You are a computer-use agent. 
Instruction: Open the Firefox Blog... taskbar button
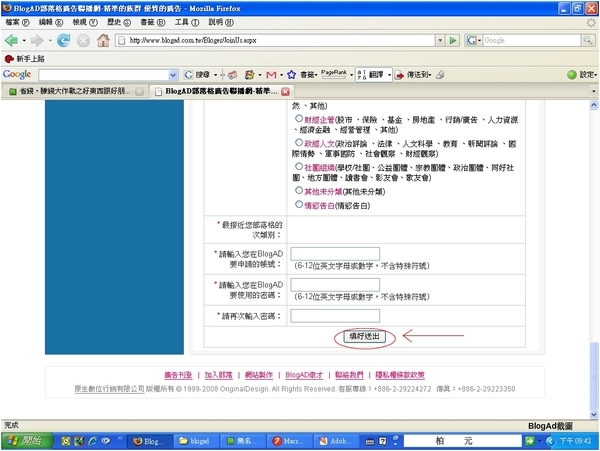click(x=148, y=441)
